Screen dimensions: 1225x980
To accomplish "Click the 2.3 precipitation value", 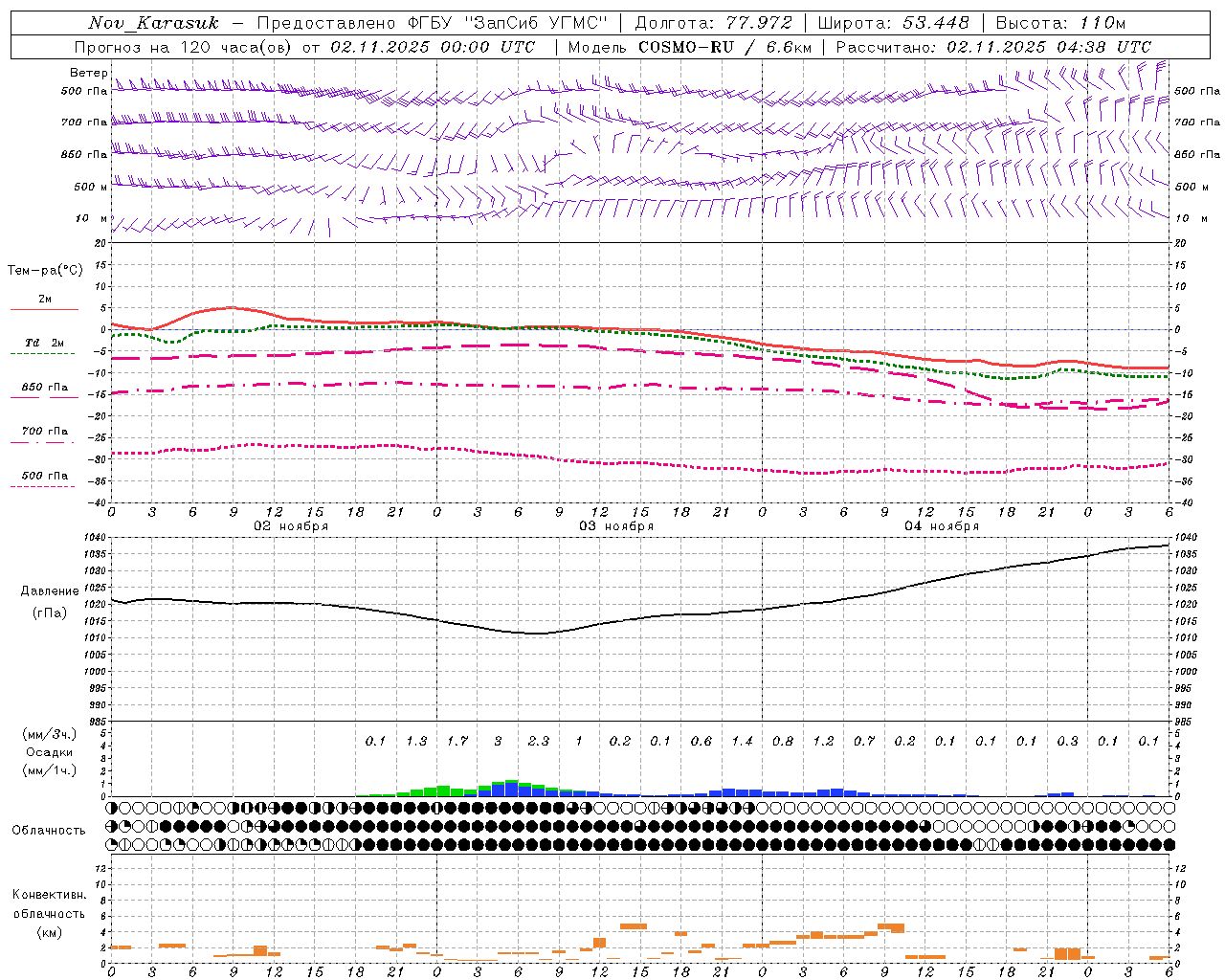I will pyautogui.click(x=539, y=741).
